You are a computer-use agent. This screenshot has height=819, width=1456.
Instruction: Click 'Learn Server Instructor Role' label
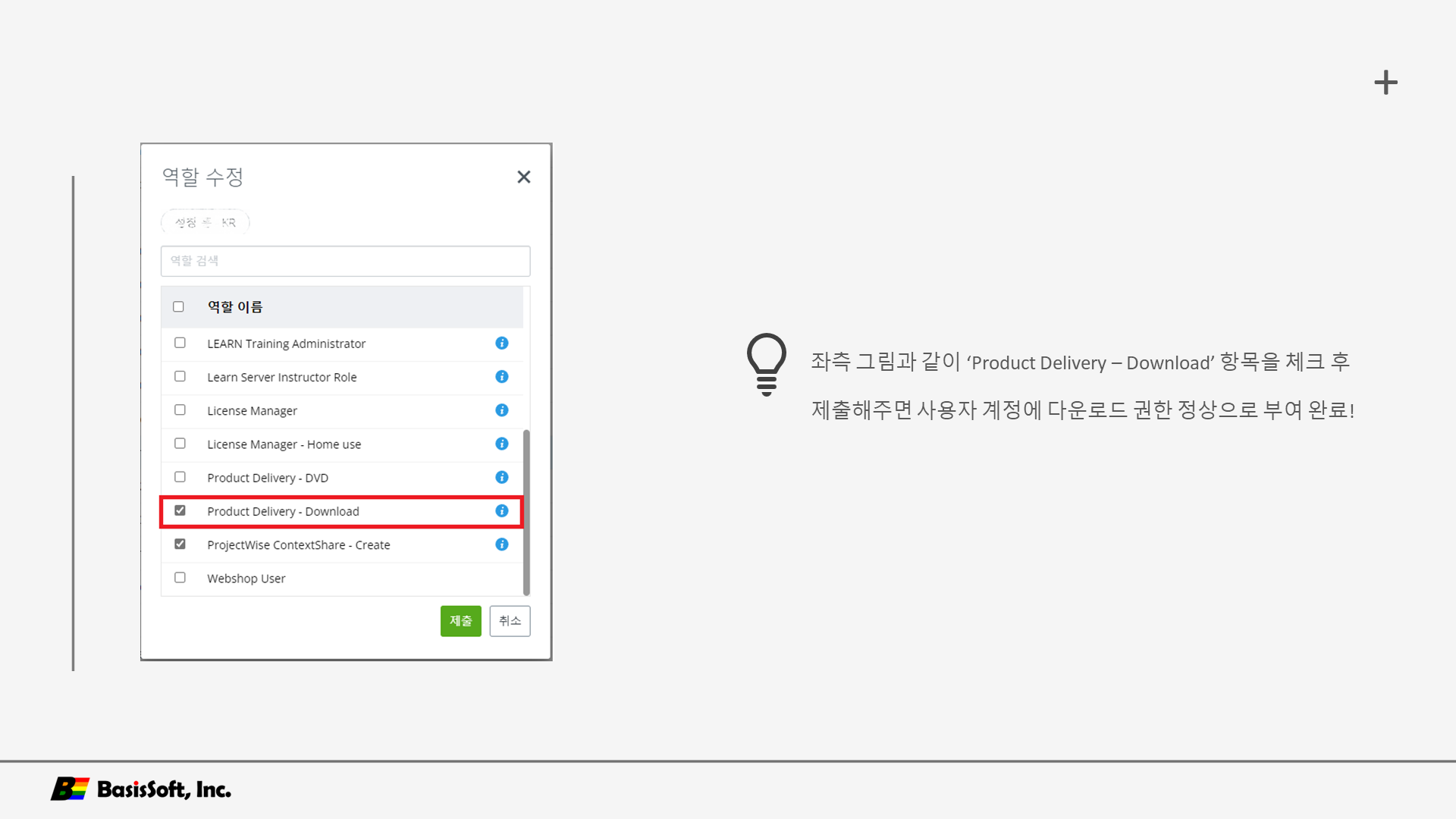coord(281,378)
